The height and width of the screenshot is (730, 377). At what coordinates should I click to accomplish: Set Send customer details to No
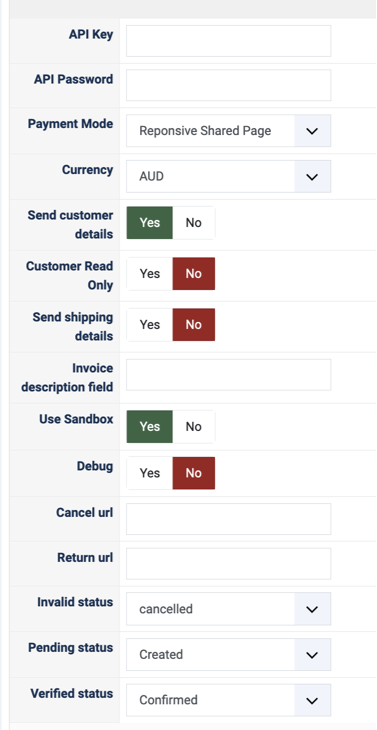click(x=194, y=223)
